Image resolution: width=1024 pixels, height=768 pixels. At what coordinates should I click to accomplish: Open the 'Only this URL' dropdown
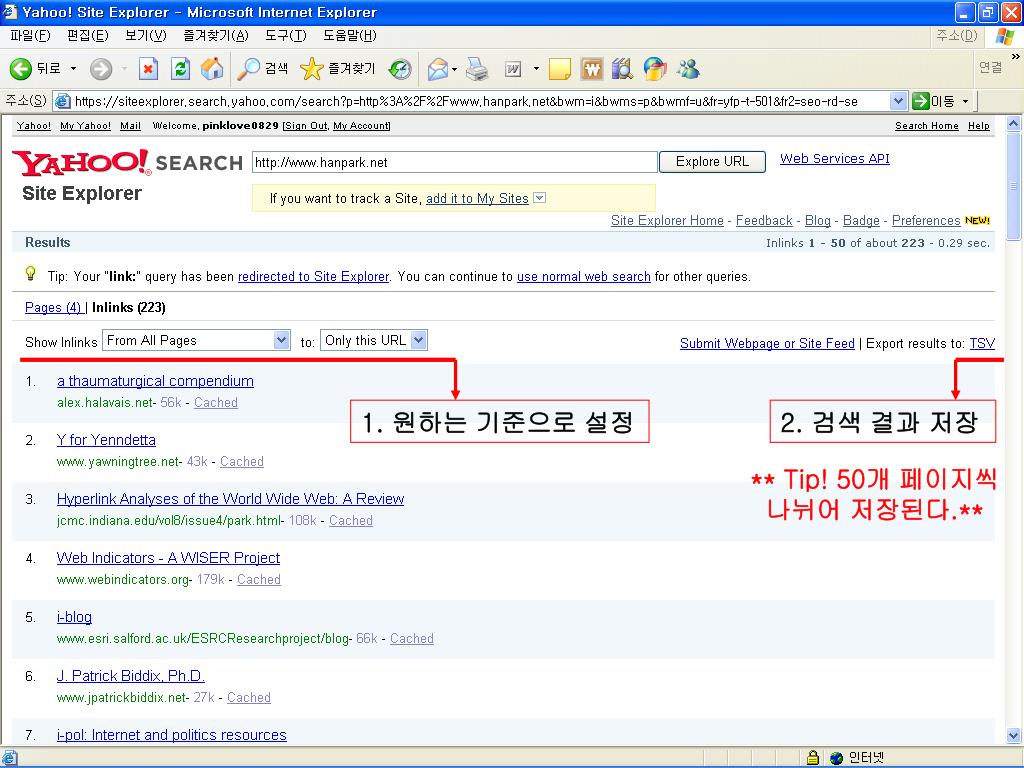(374, 340)
